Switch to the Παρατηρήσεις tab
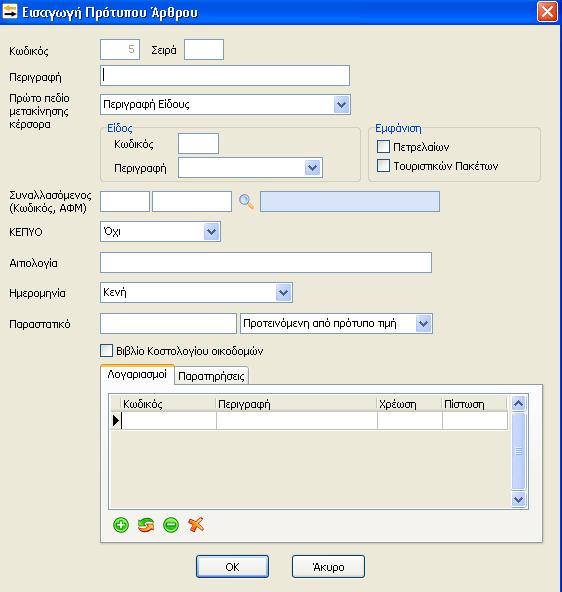 pos(211,376)
